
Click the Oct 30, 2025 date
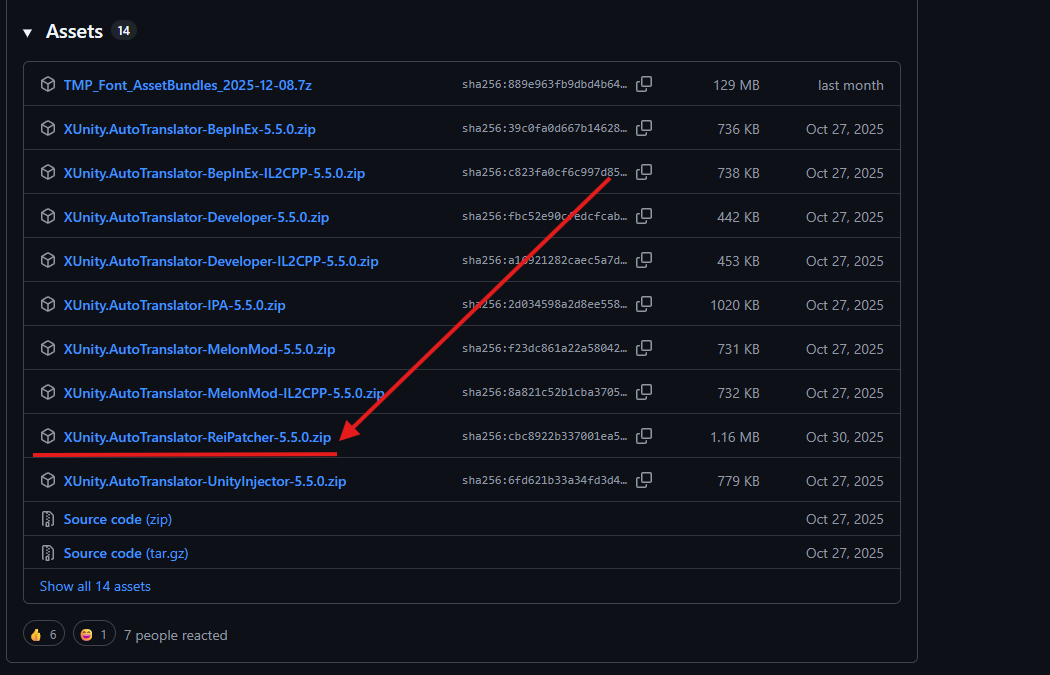click(x=844, y=437)
